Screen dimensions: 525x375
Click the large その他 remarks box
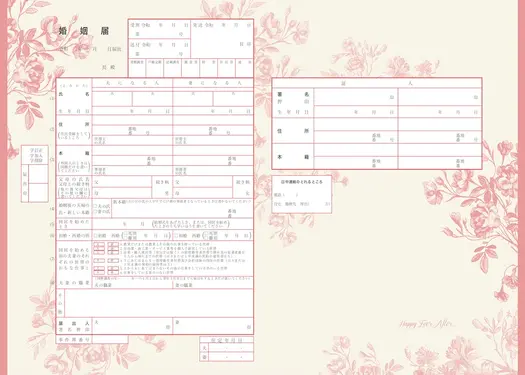click(159, 303)
